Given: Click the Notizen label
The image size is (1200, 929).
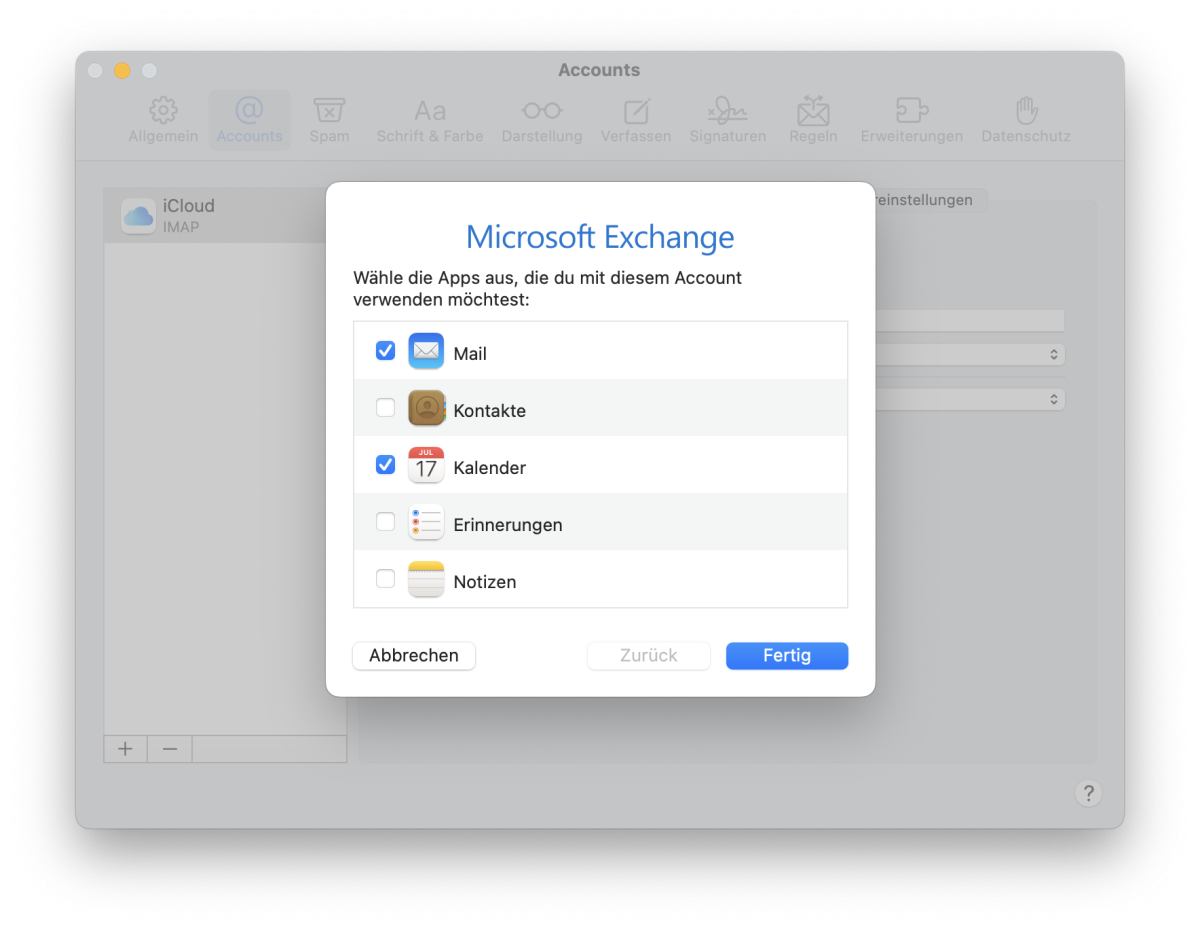Looking at the screenshot, I should pyautogui.click(x=485, y=582).
